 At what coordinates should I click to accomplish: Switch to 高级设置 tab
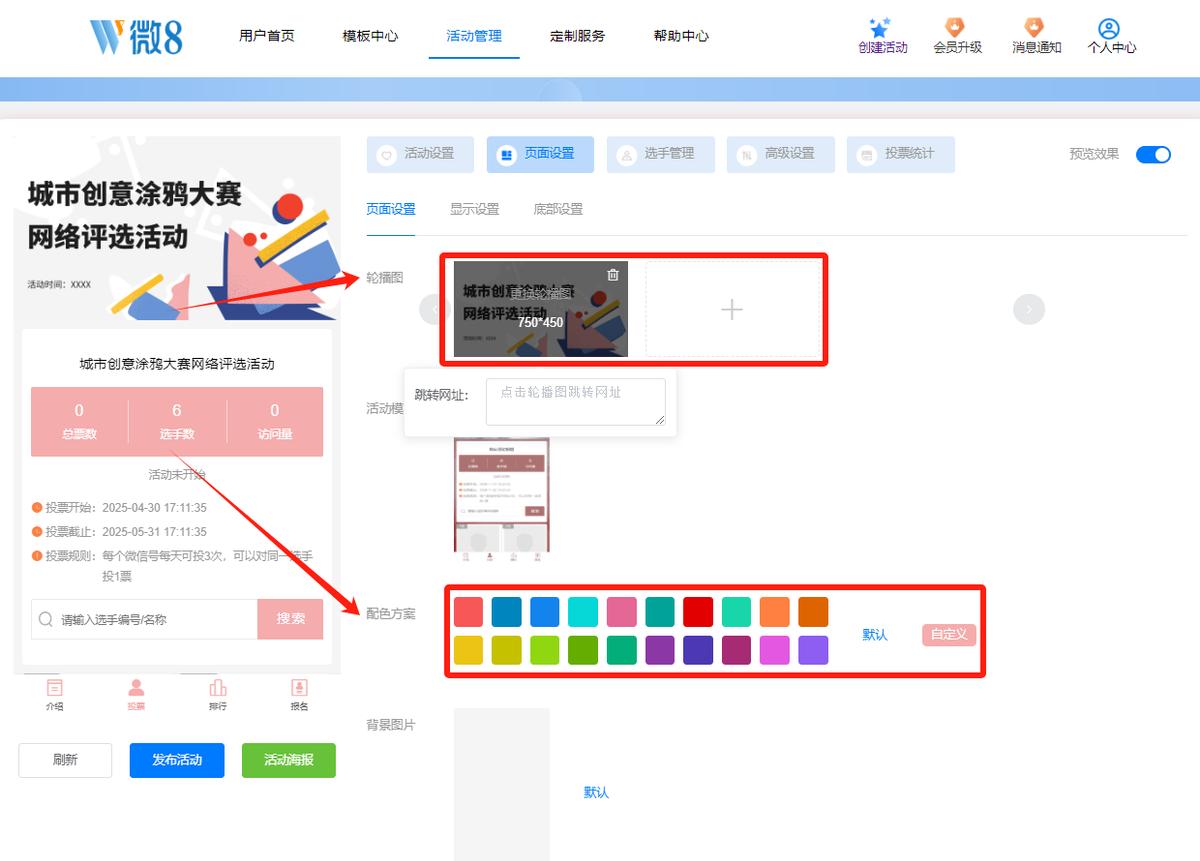click(x=780, y=155)
